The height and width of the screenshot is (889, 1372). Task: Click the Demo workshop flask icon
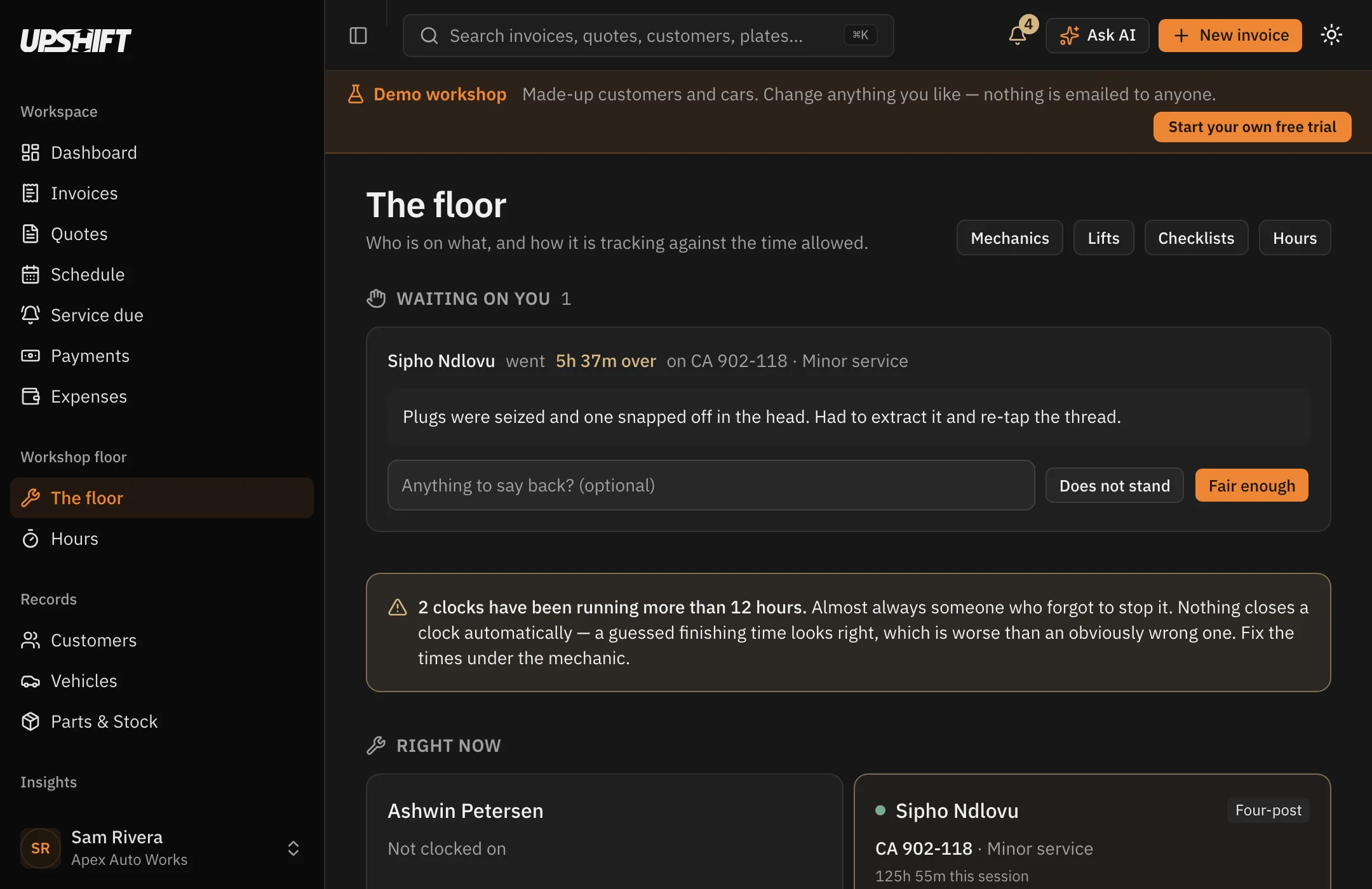point(356,94)
